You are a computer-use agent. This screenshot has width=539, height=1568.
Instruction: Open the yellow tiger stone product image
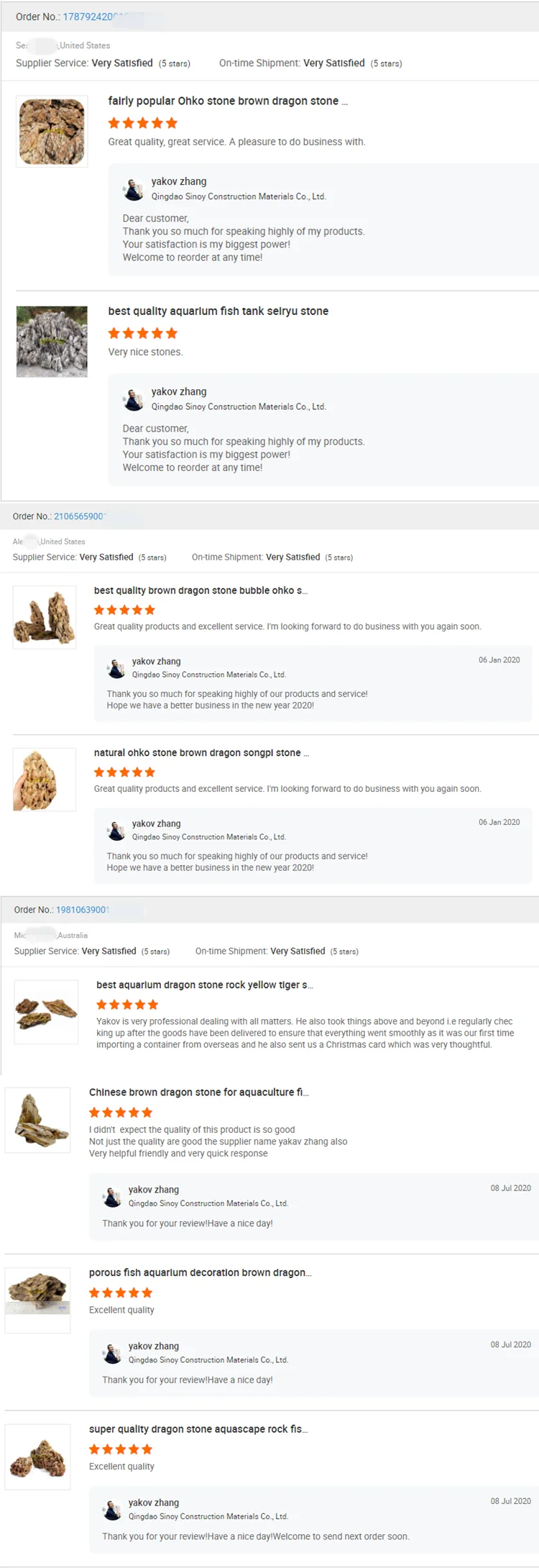pos(46,1011)
